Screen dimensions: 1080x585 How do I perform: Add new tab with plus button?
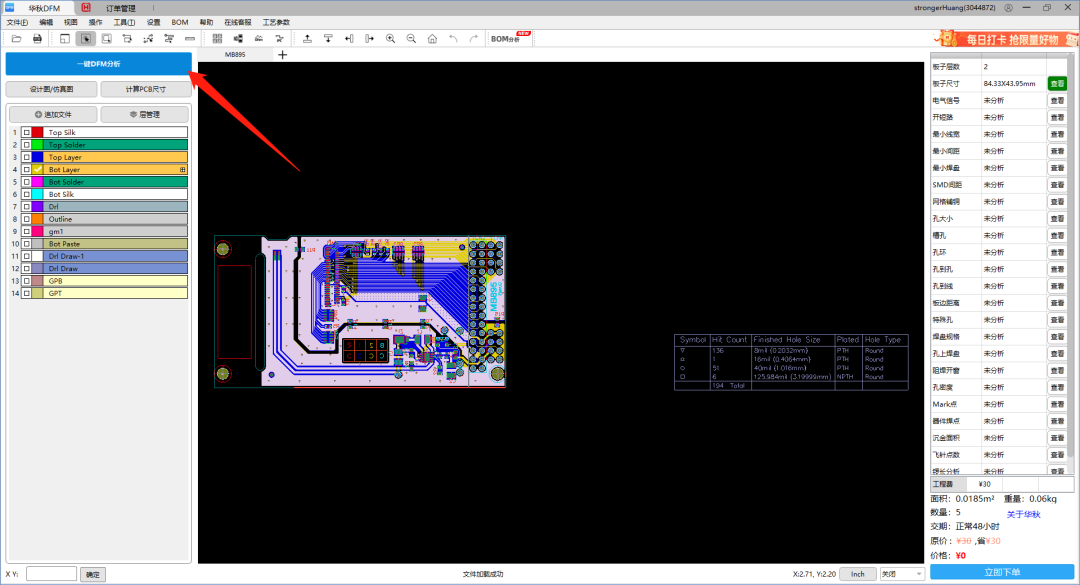282,54
